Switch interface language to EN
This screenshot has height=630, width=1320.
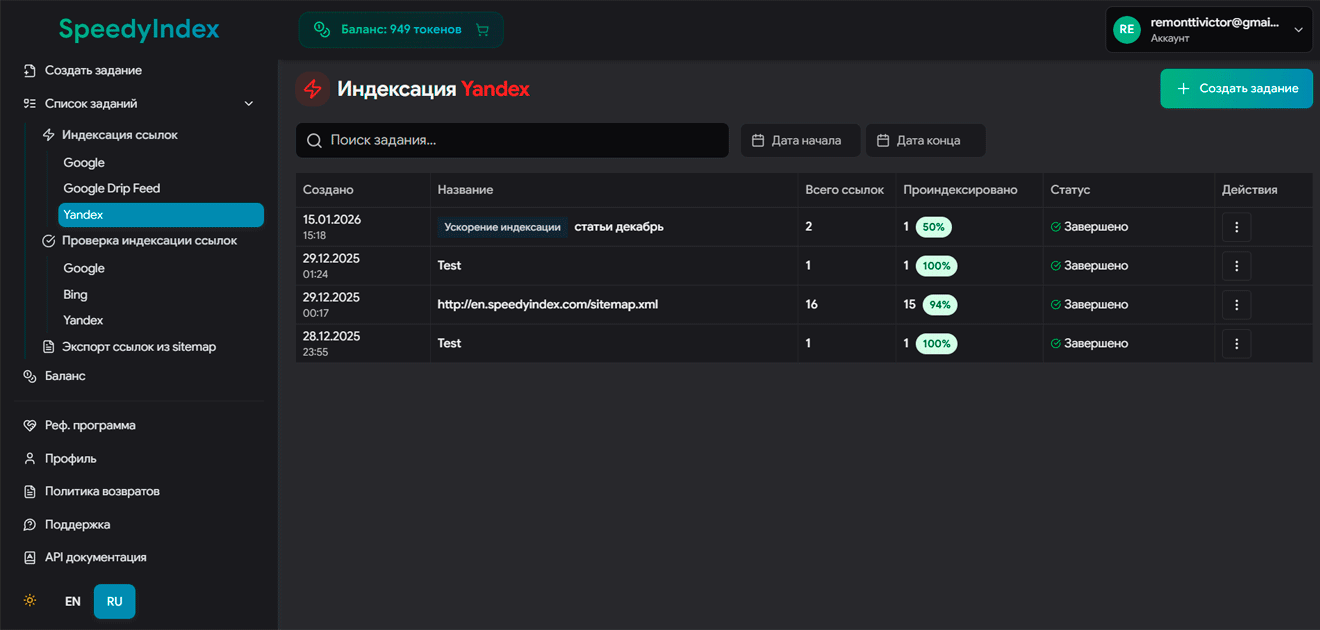tap(73, 602)
